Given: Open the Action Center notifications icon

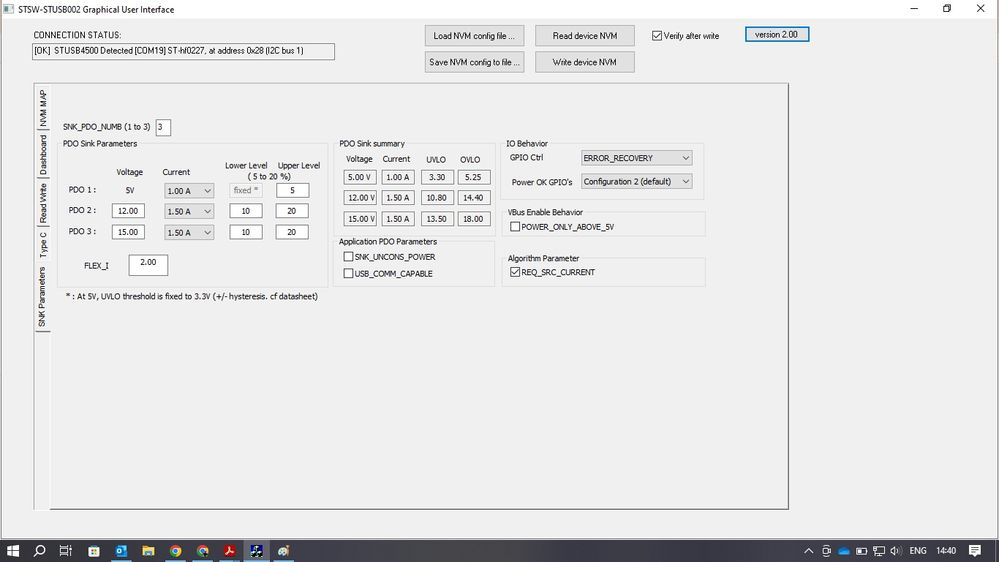Looking at the screenshot, I should pos(975,551).
